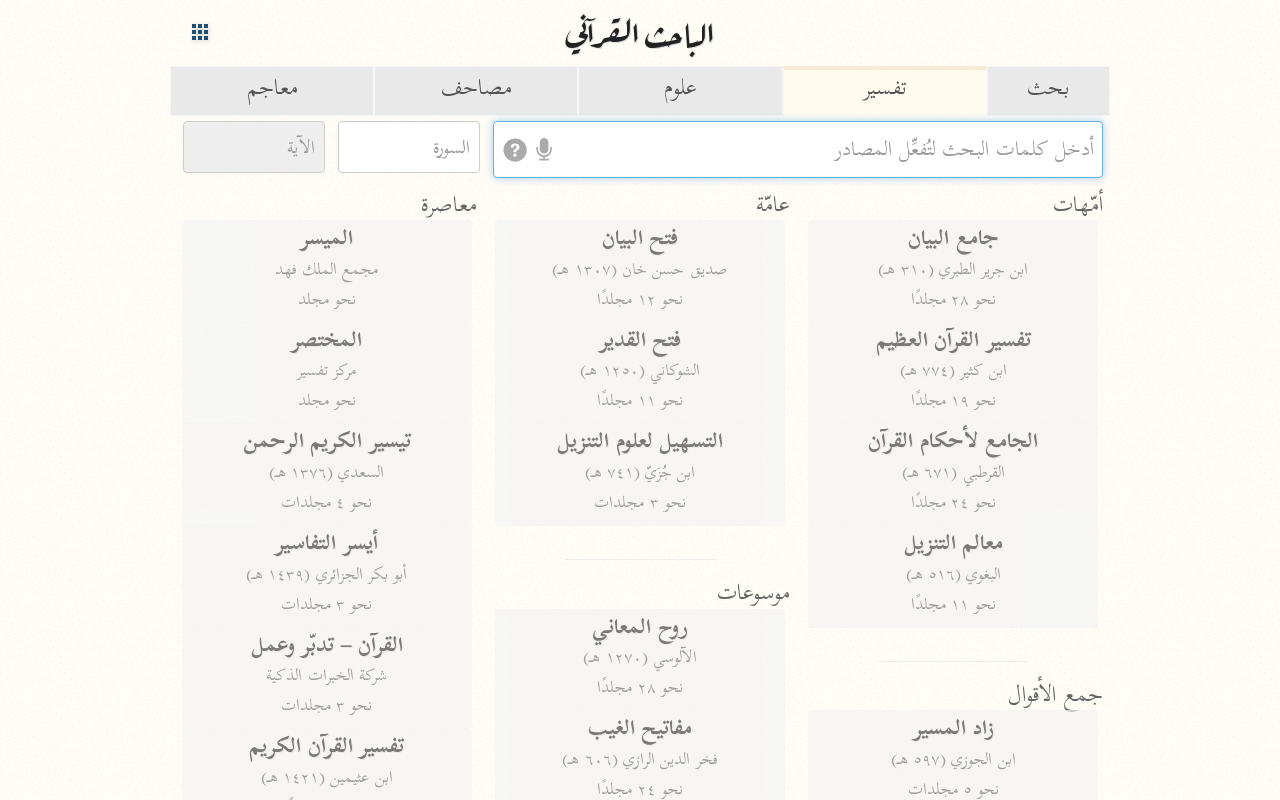The width and height of the screenshot is (1280, 800).
Task: Select فتح القدير by الشوكاني
Action: pyautogui.click(x=640, y=370)
